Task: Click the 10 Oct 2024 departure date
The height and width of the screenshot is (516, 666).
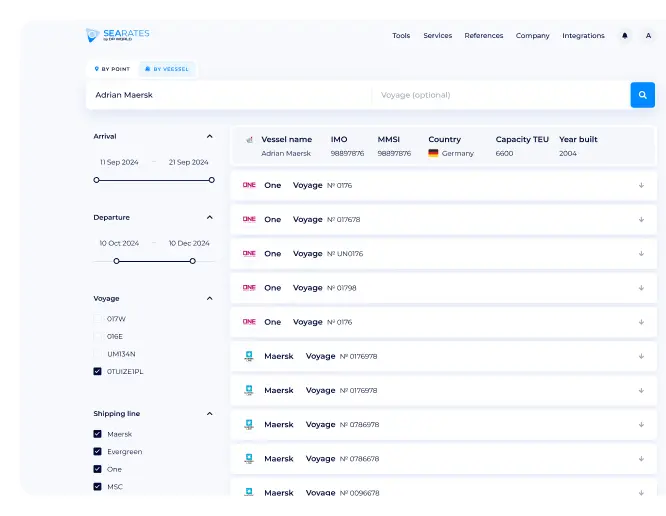Action: coord(119,243)
